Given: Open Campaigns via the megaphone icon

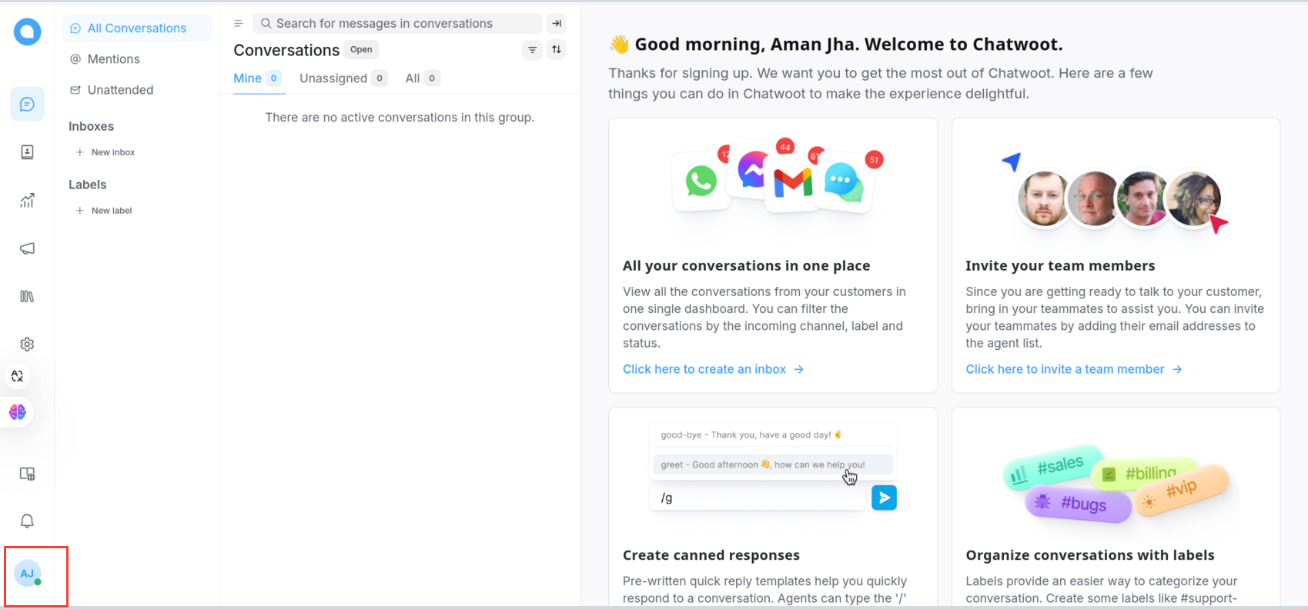Looking at the screenshot, I should tap(26, 248).
